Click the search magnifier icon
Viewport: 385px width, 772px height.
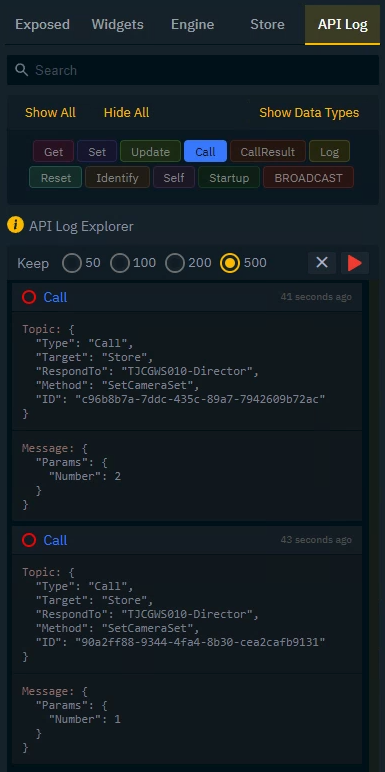(x=22, y=70)
